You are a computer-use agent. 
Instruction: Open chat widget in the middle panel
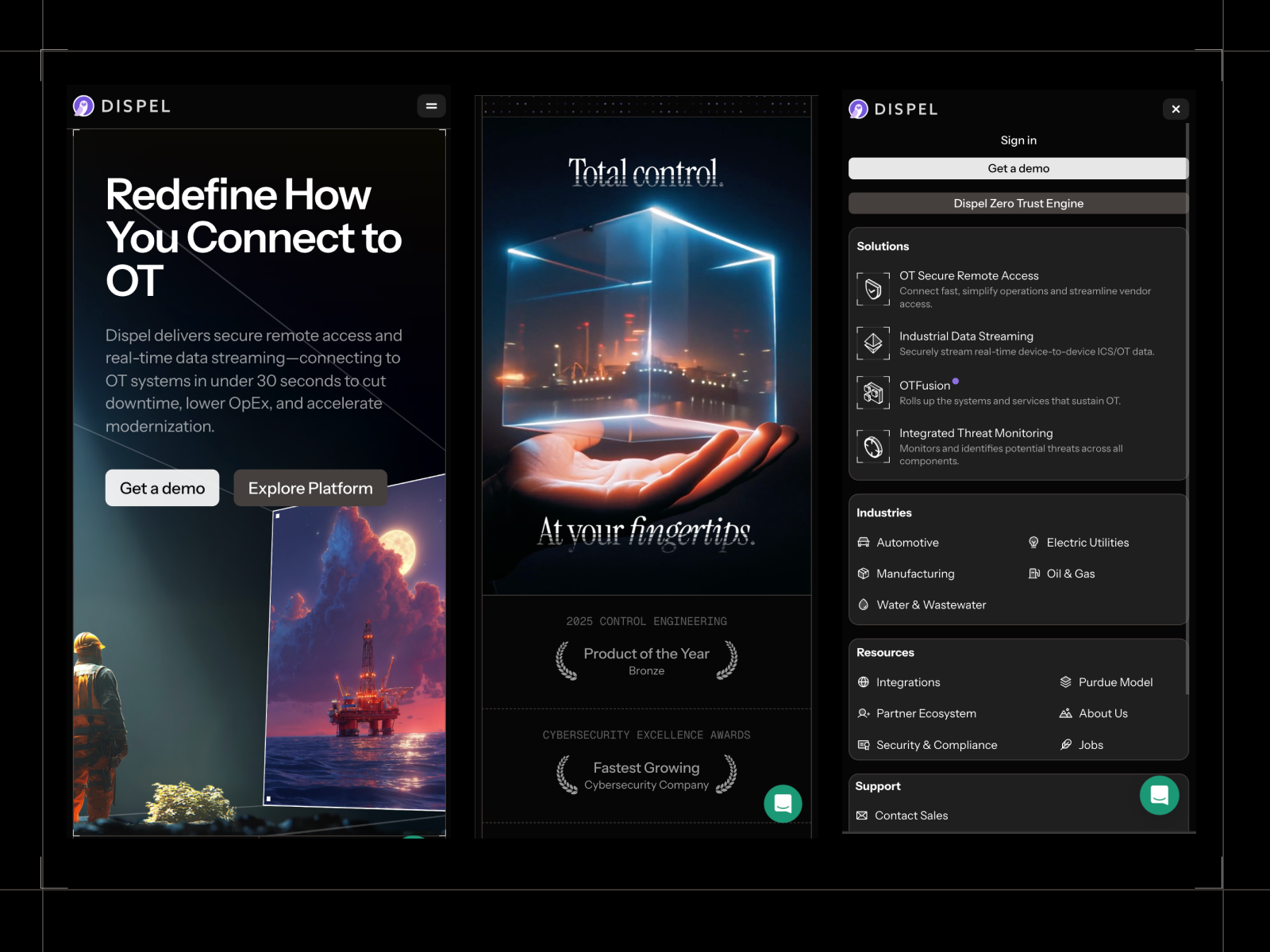pyautogui.click(x=783, y=804)
